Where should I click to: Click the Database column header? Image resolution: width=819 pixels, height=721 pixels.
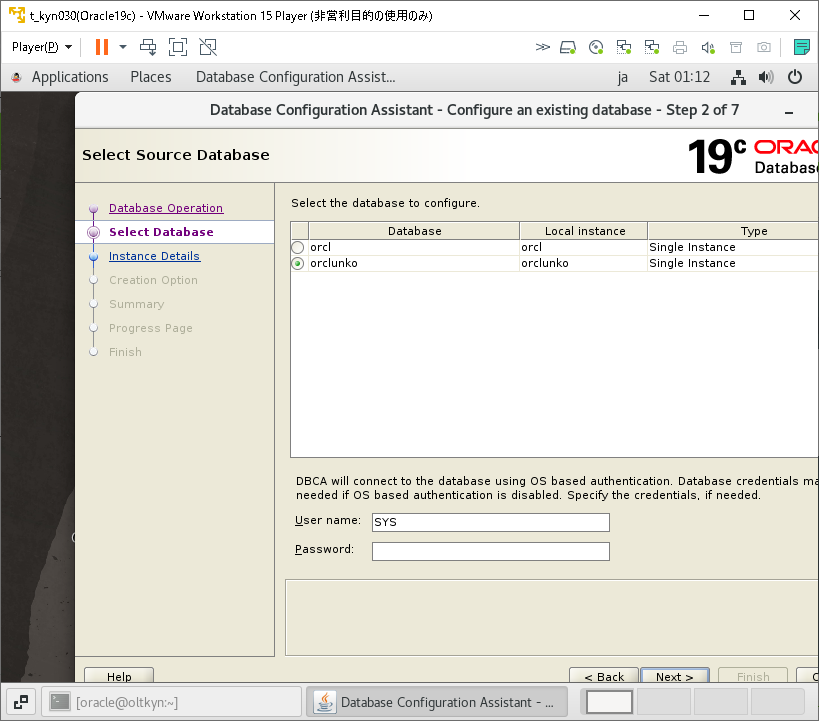pyautogui.click(x=414, y=231)
